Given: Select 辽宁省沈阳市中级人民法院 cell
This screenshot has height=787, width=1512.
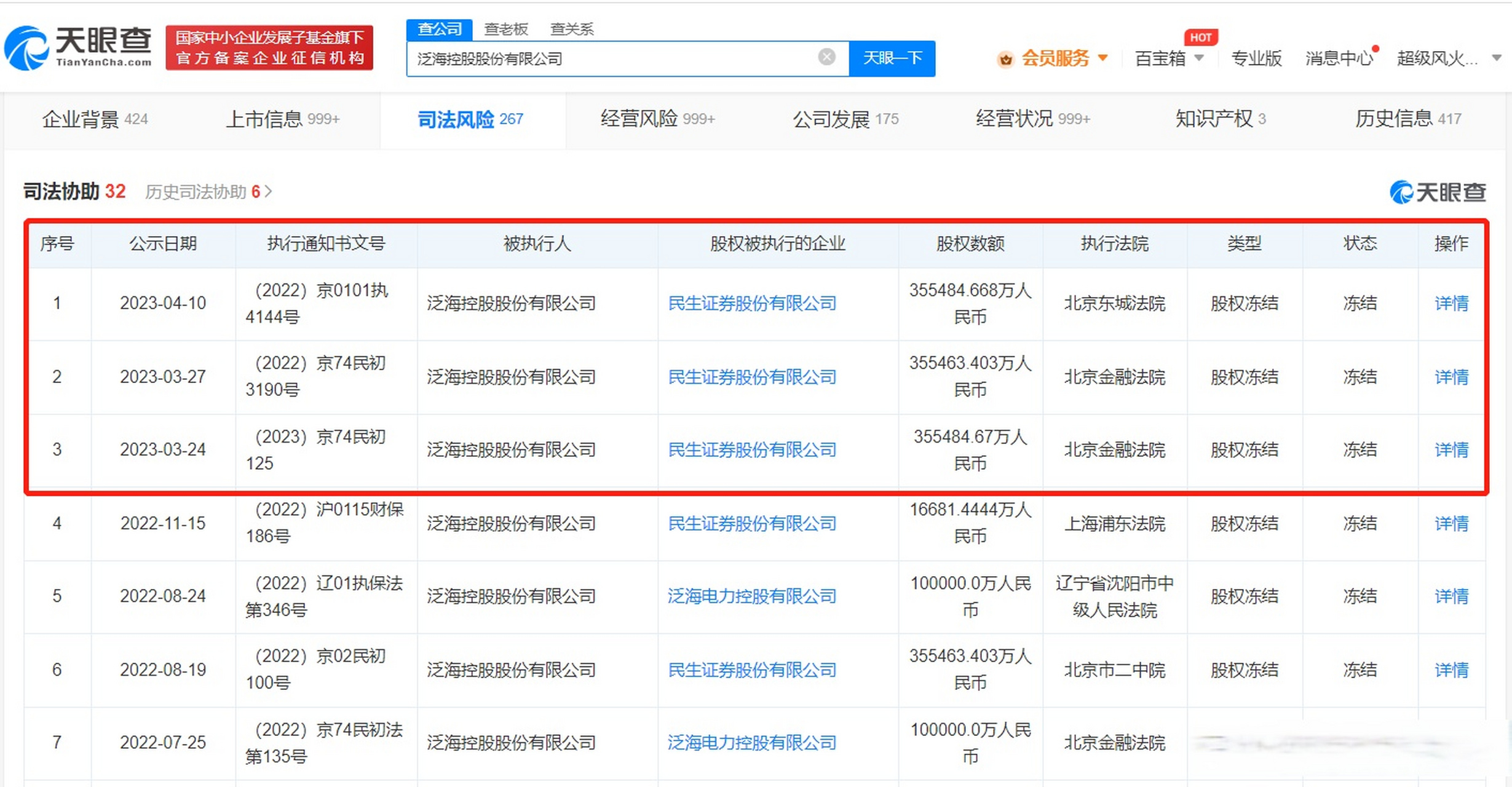Looking at the screenshot, I should 1115,596.
